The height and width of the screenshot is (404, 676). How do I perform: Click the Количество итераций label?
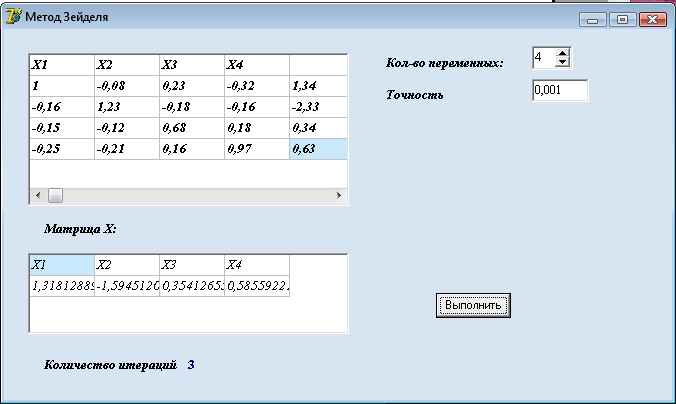coord(110,365)
